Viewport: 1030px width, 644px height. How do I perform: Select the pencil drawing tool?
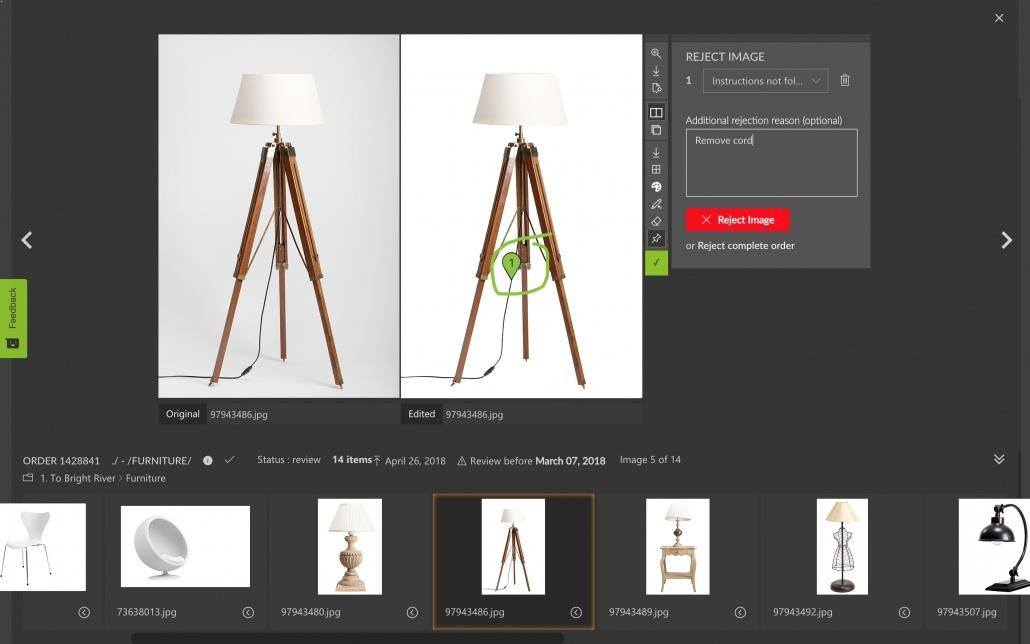656,204
